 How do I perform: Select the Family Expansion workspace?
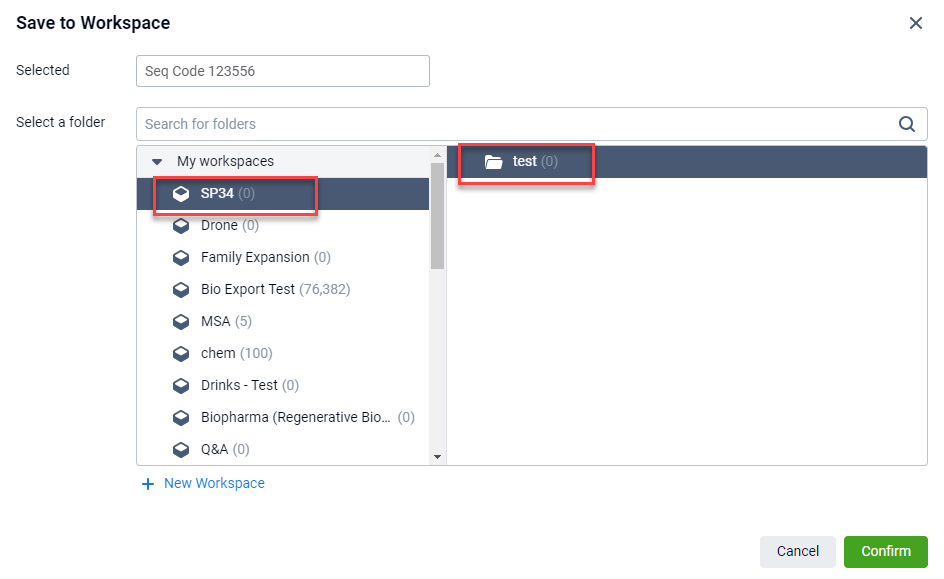(255, 258)
